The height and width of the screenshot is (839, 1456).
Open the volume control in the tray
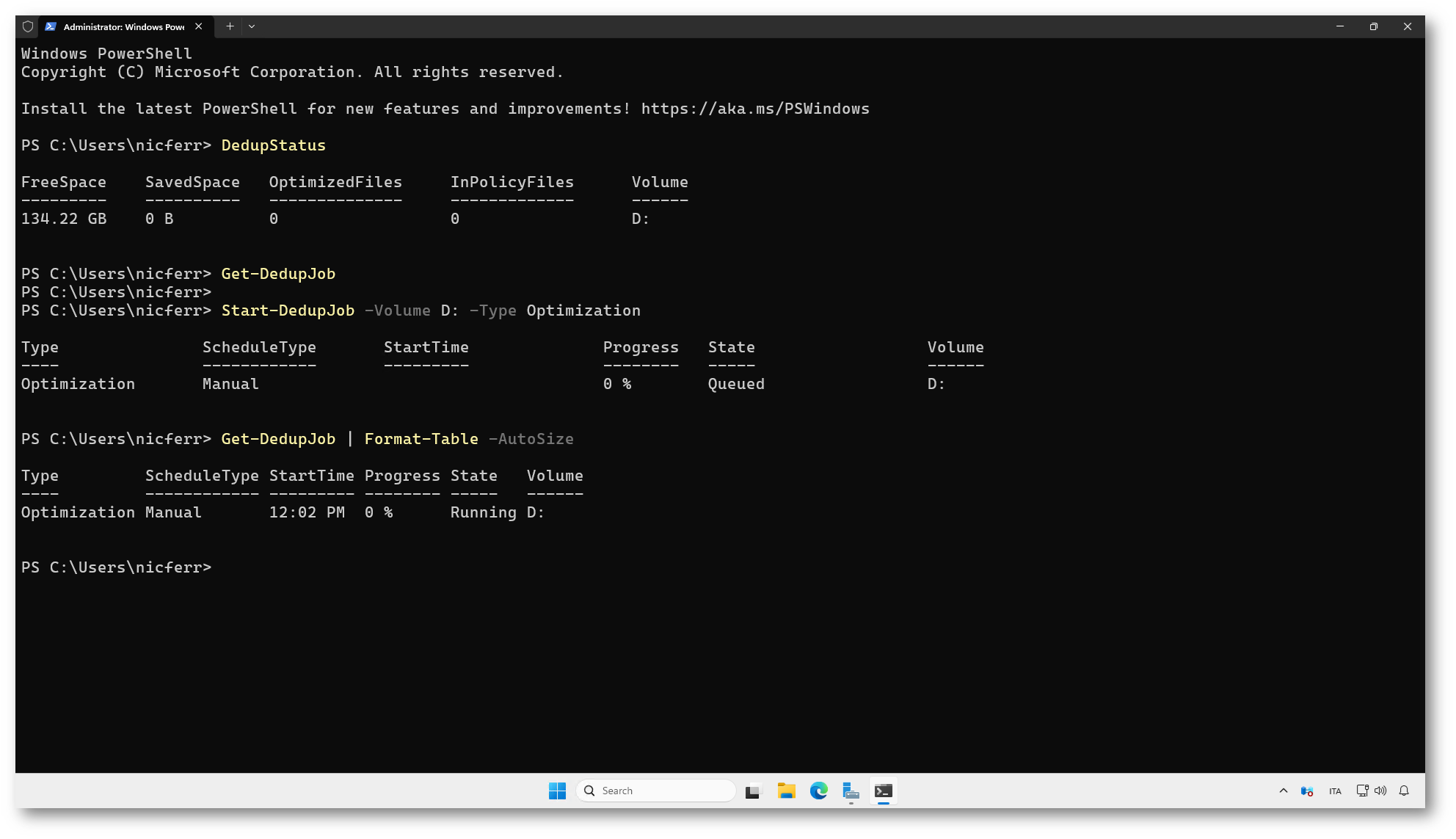click(x=1380, y=791)
